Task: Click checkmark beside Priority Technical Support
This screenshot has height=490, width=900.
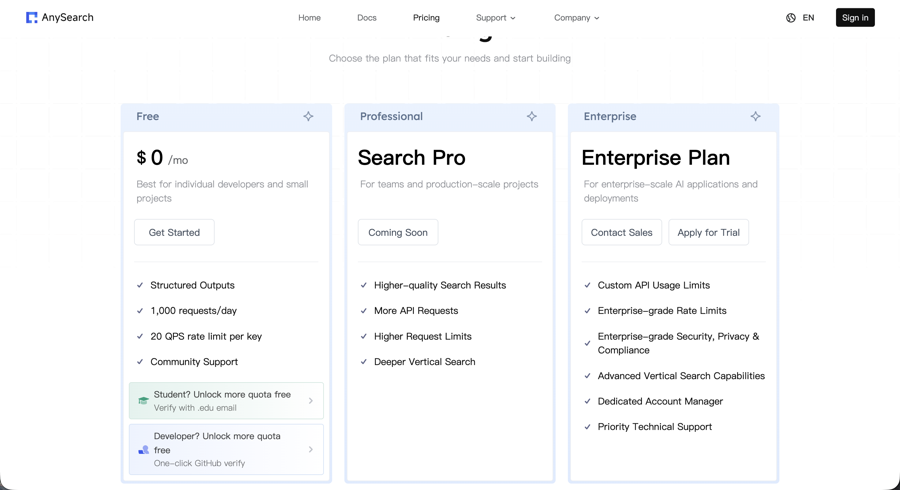Action: click(x=587, y=427)
